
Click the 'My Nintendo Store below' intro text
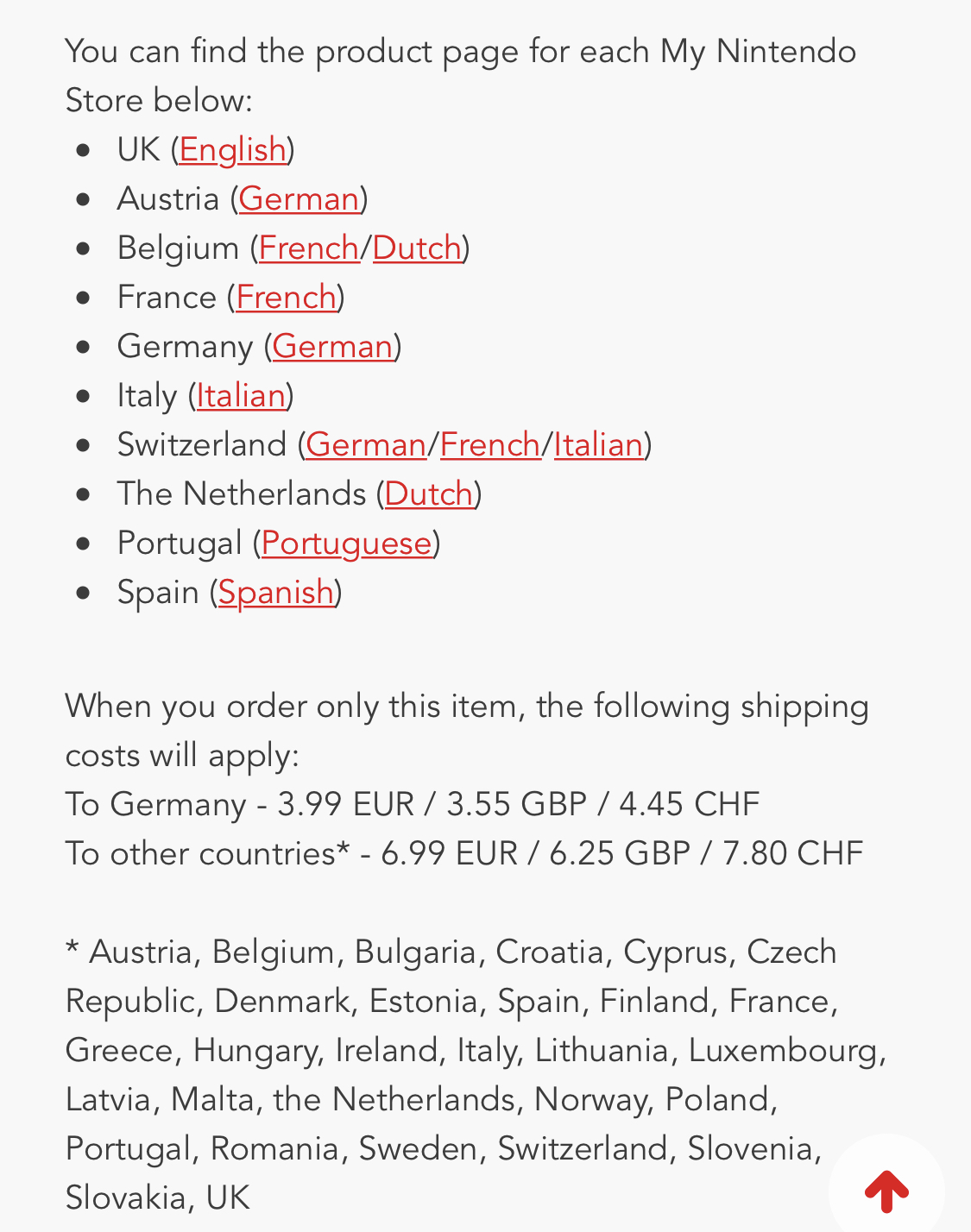tap(461, 76)
